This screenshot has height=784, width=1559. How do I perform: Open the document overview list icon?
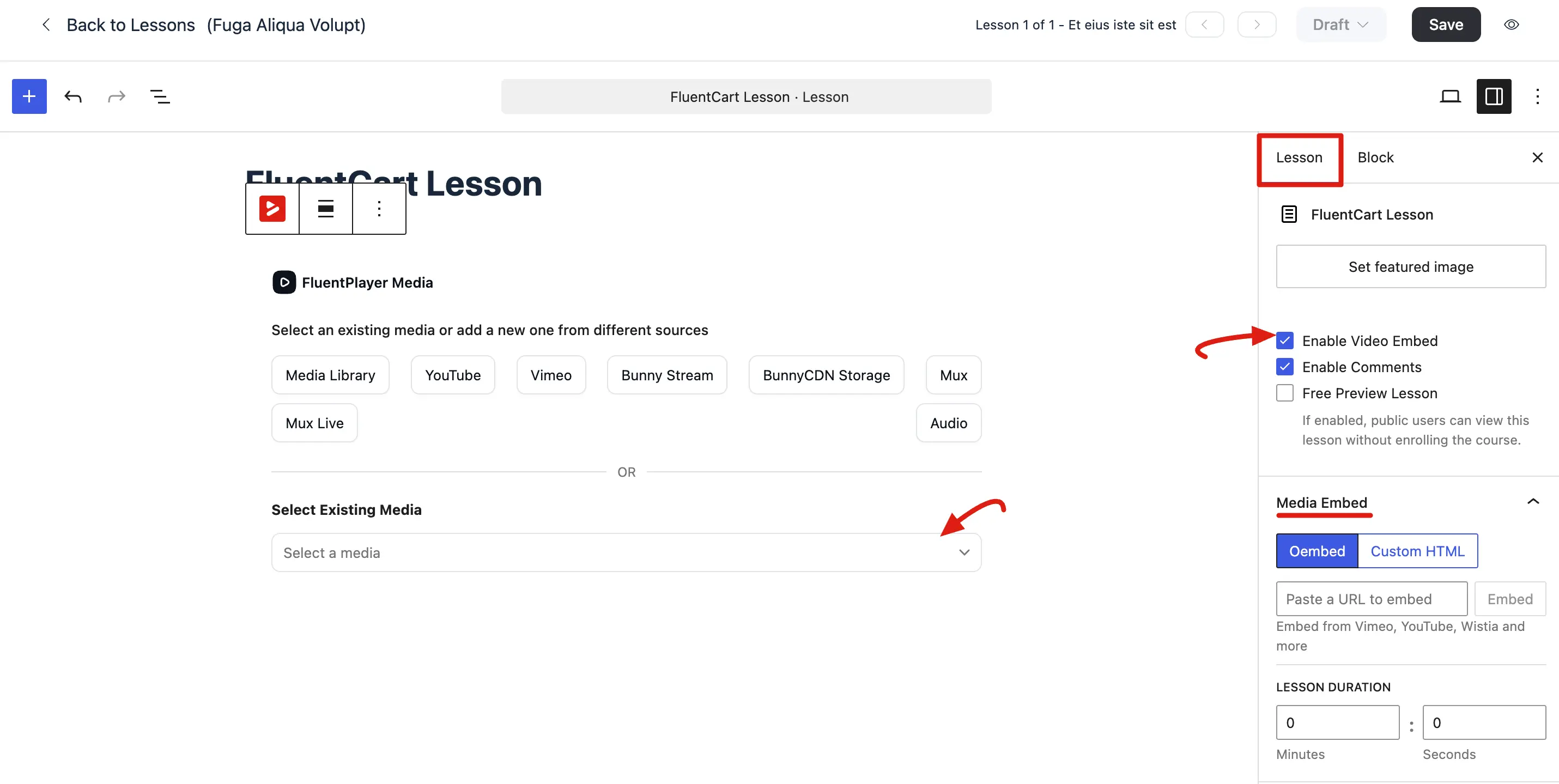pyautogui.click(x=160, y=96)
